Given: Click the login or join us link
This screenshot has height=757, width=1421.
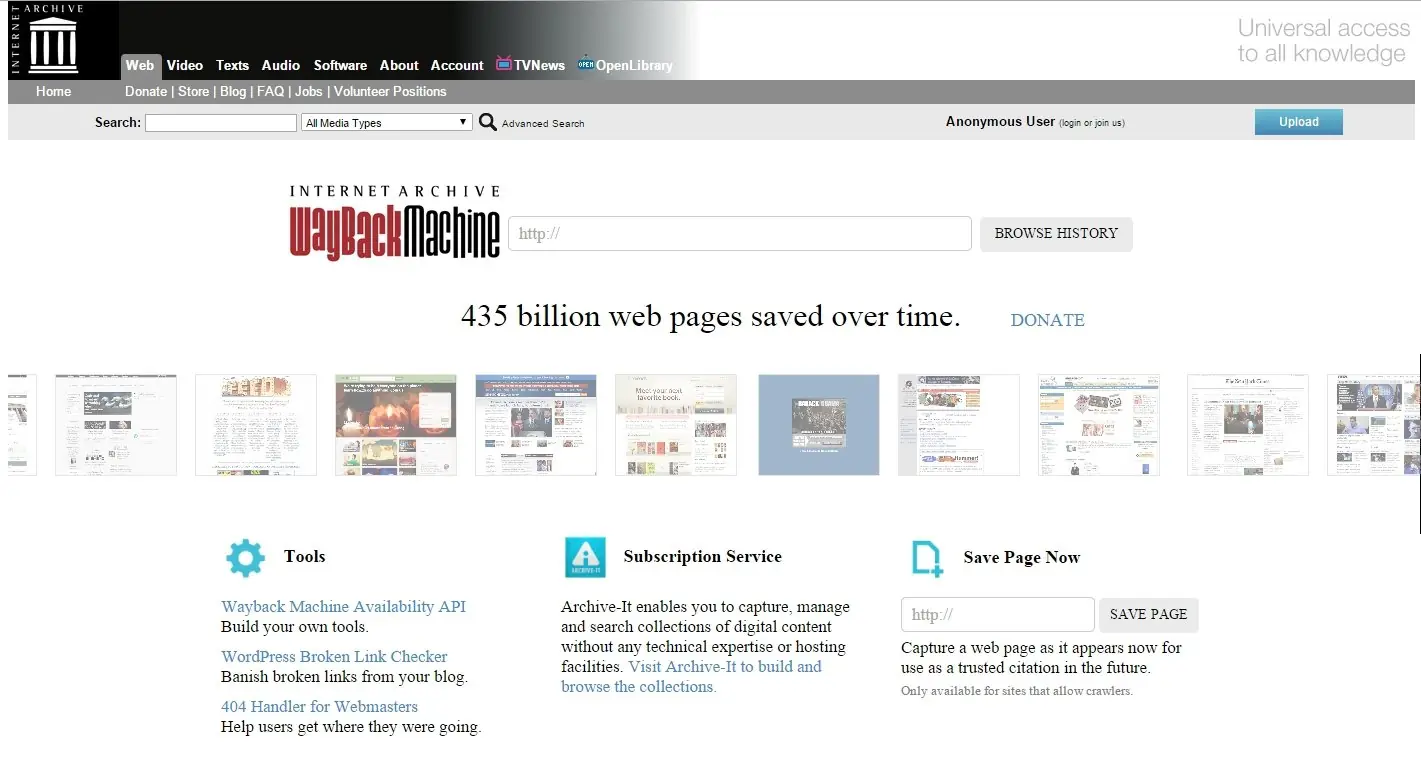Looking at the screenshot, I should 1093,122.
